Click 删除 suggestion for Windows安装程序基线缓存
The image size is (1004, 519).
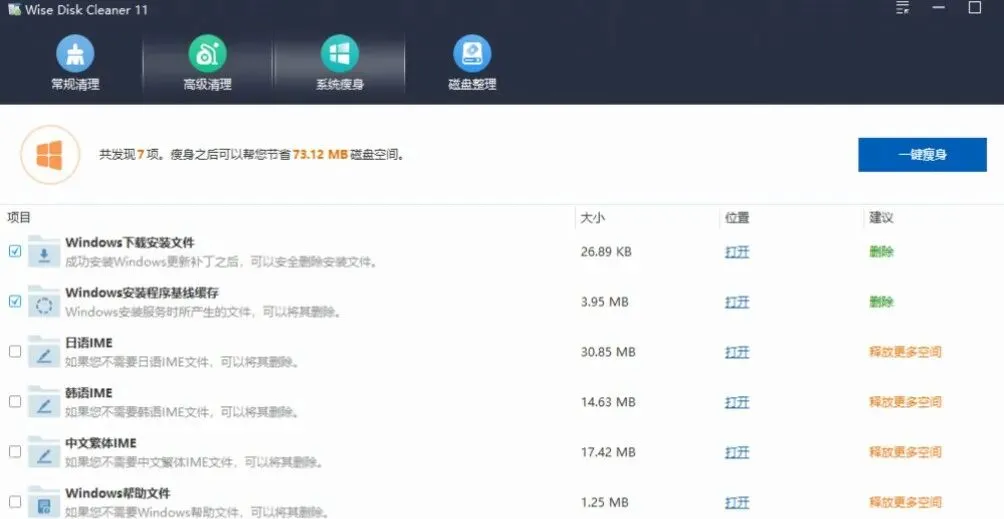(x=881, y=301)
